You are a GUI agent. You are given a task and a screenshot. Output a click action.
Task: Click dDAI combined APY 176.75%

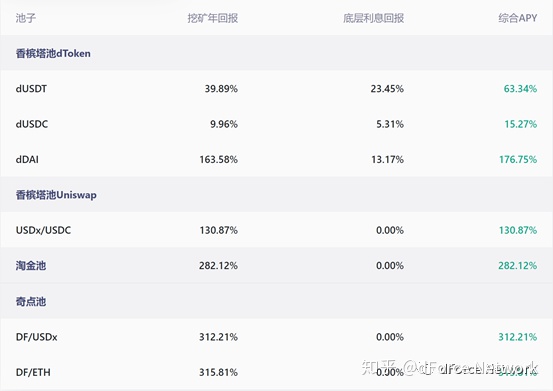[x=518, y=159]
